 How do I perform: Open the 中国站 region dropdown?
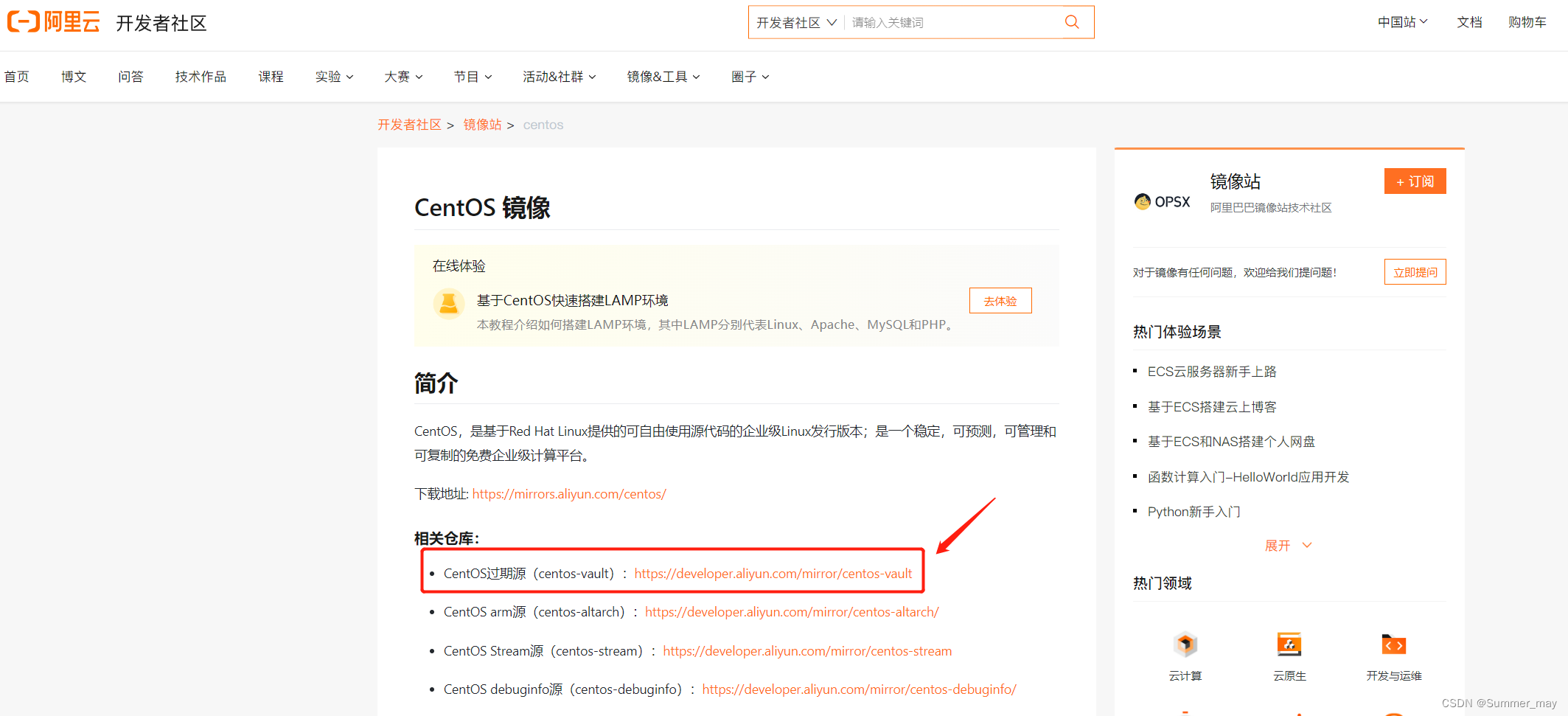1403,22
